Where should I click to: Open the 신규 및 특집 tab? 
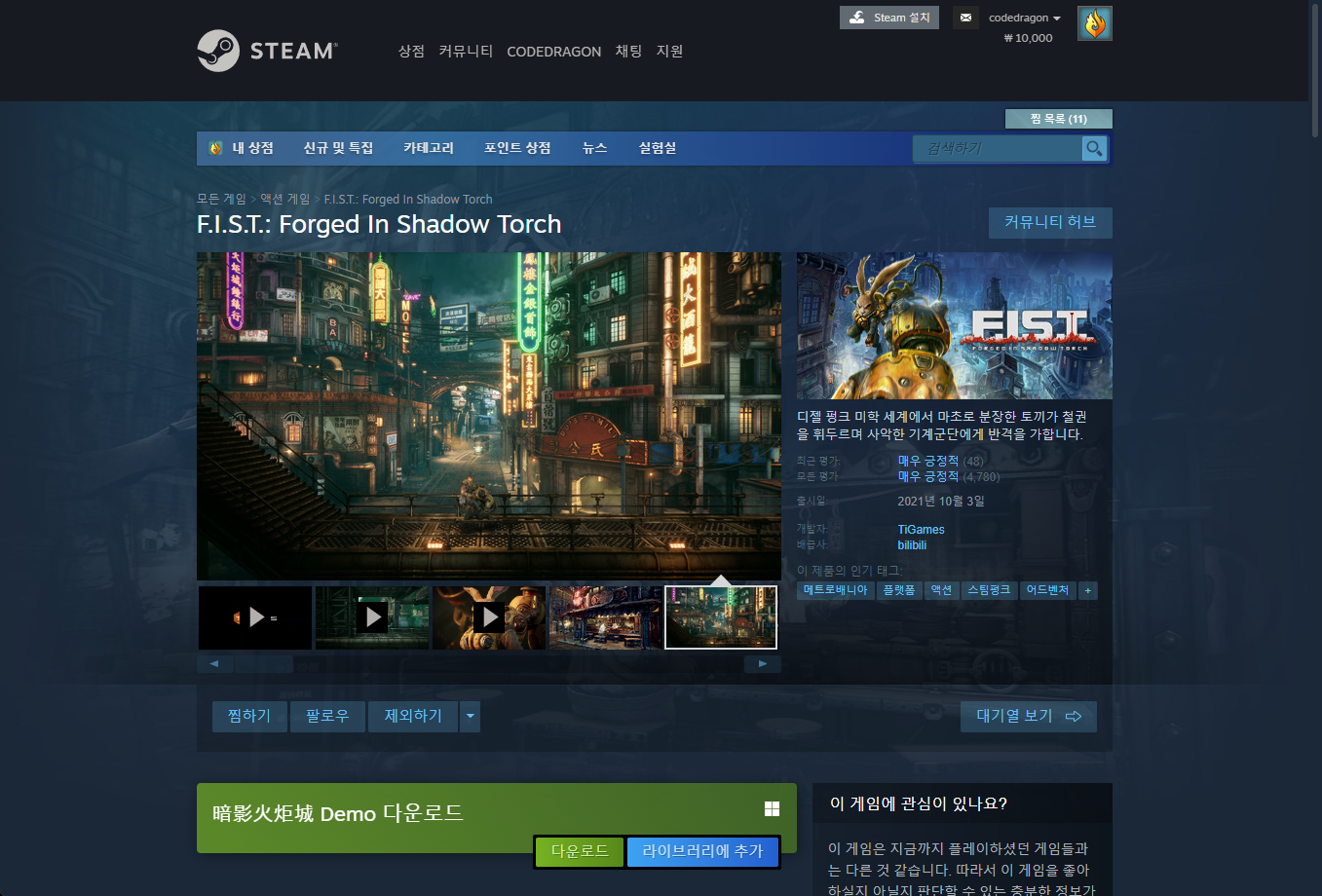338,148
